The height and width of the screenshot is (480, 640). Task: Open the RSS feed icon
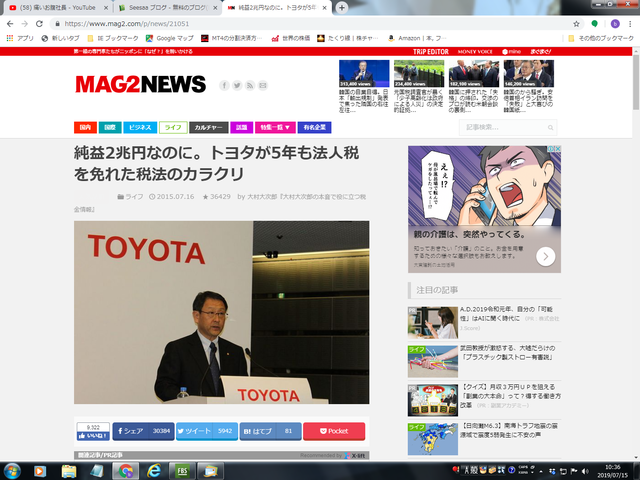(250, 85)
